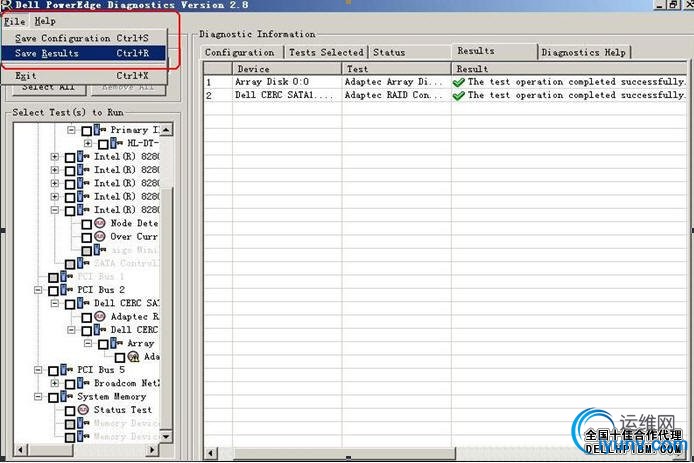Click the tree horizontal scrollbar thumb

pyautogui.click(x=50, y=450)
